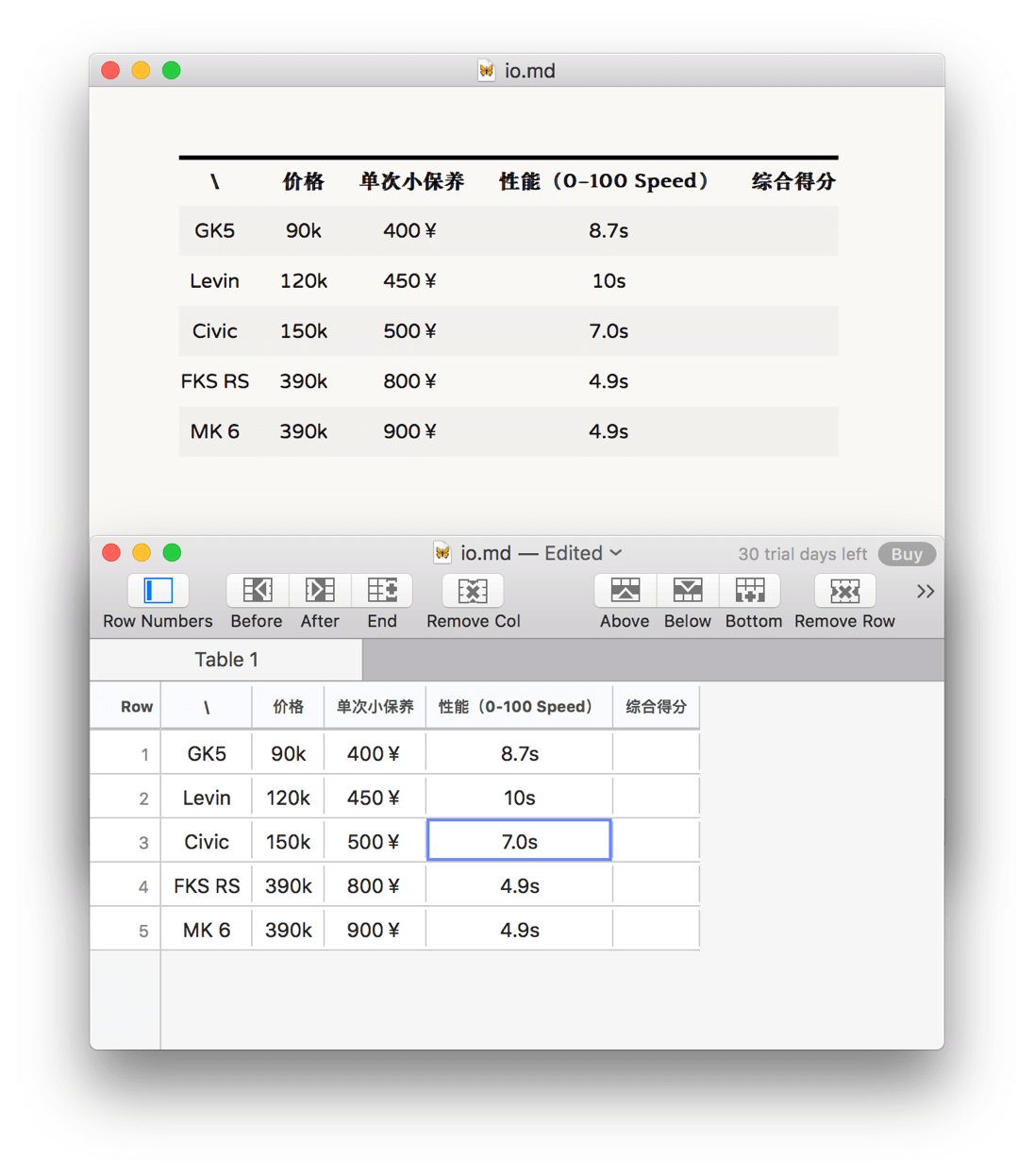Select the 120k price cell in editor
1034x1176 pixels.
pyautogui.click(x=289, y=798)
